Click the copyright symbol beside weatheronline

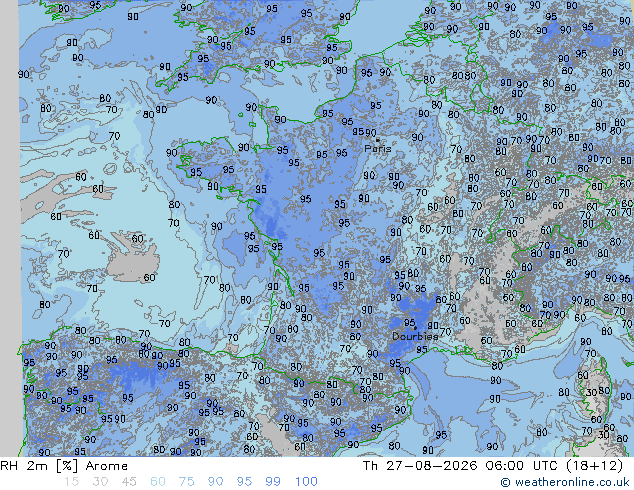[505, 482]
